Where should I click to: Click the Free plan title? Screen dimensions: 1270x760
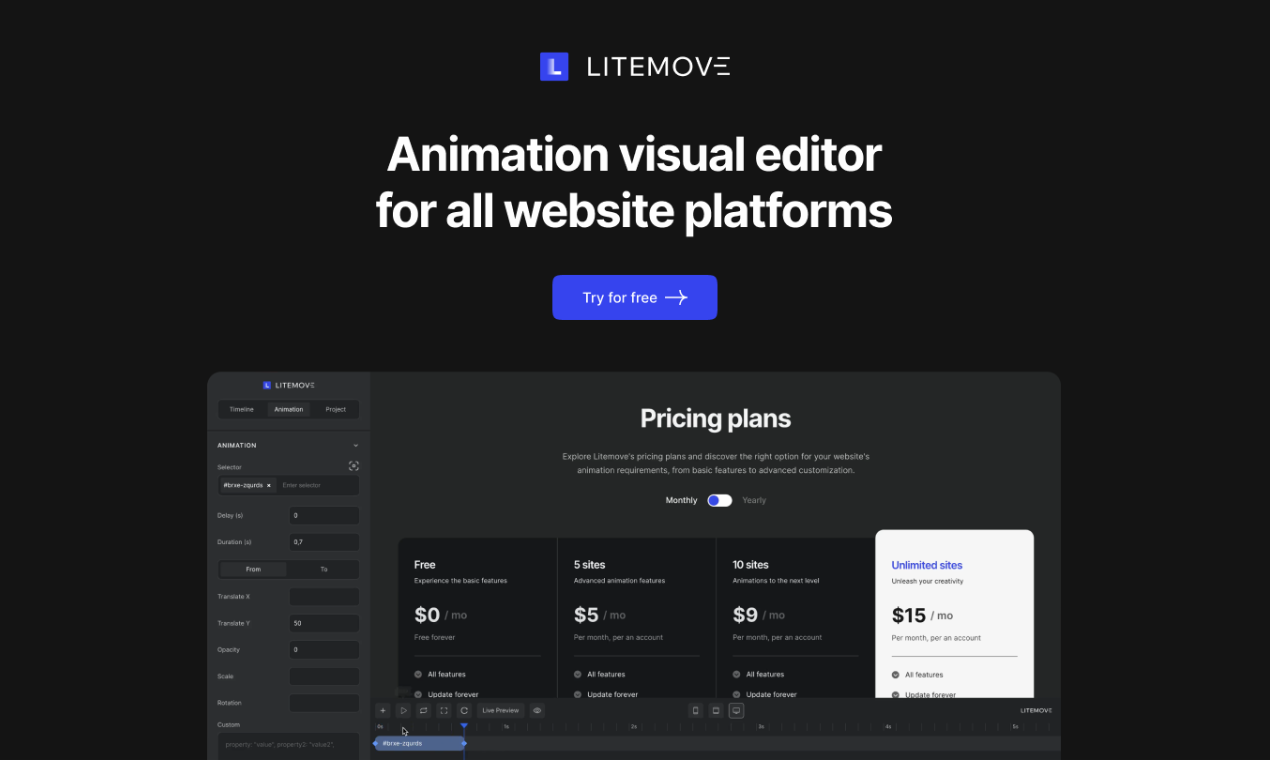click(425, 565)
